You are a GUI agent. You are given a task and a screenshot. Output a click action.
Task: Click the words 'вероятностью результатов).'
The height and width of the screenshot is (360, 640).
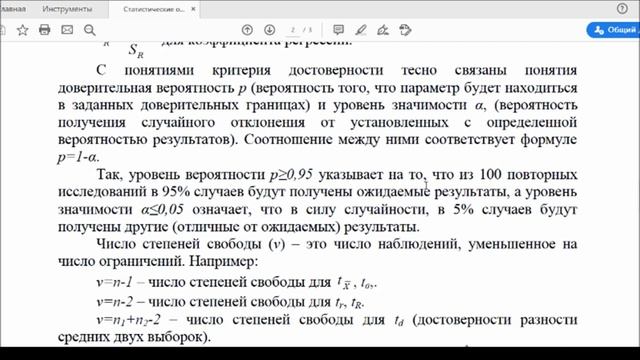pos(148,140)
